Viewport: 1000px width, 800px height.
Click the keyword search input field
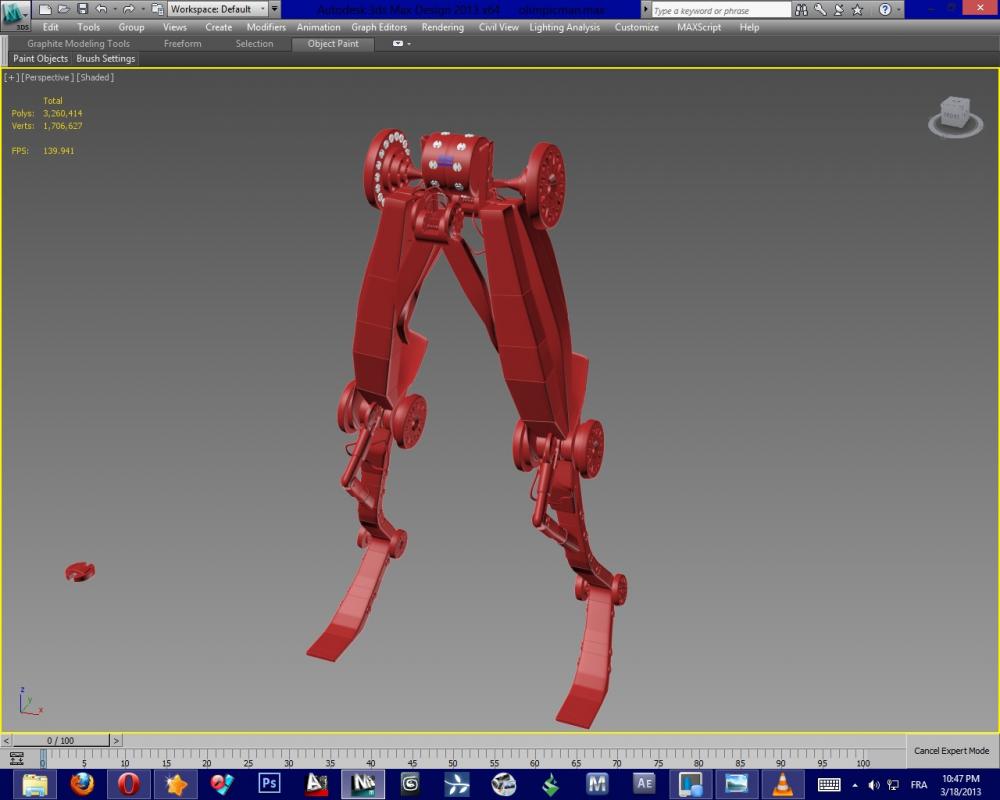pos(720,10)
